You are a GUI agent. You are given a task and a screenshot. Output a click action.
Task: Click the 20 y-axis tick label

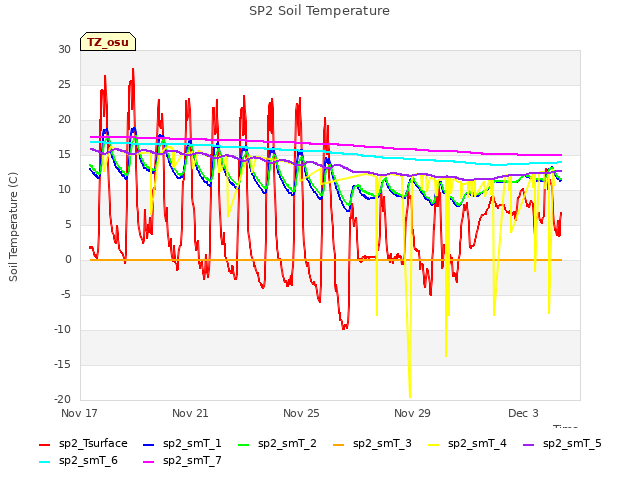tap(64, 120)
